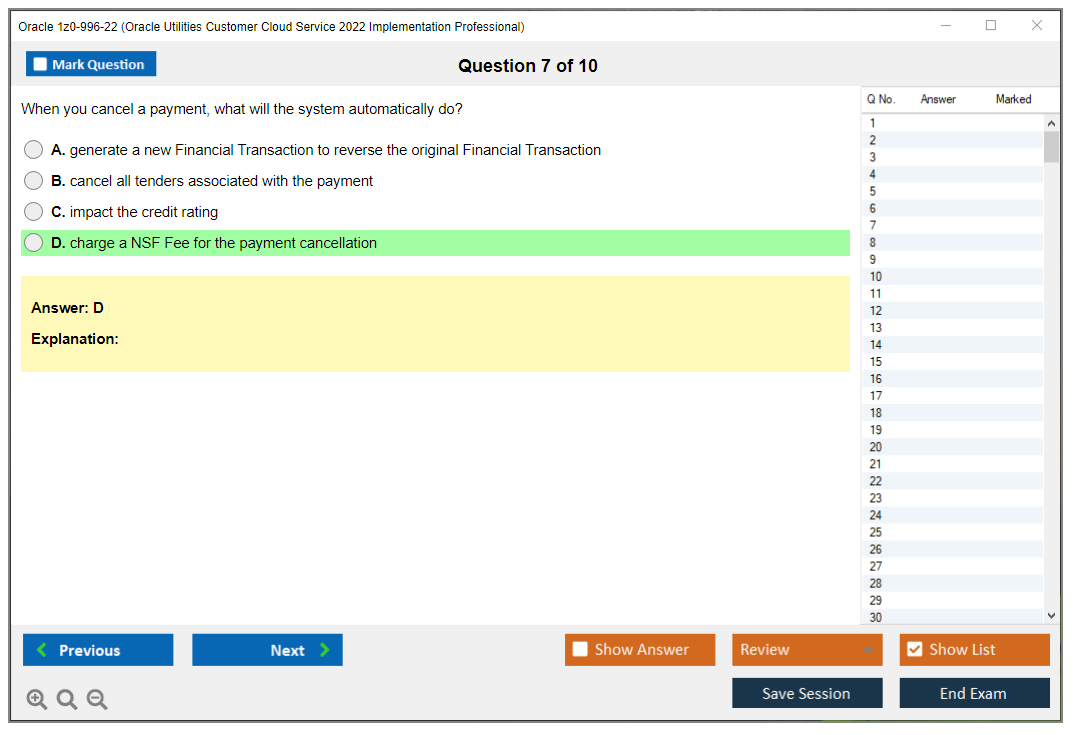
Task: Click the End Exam button
Action: (974, 692)
